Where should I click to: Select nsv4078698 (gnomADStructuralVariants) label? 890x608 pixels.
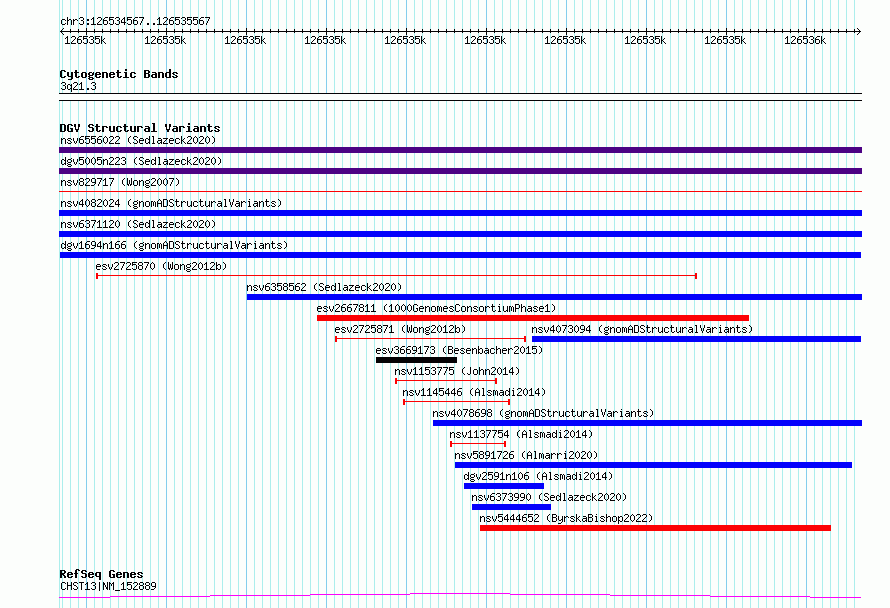(543, 413)
